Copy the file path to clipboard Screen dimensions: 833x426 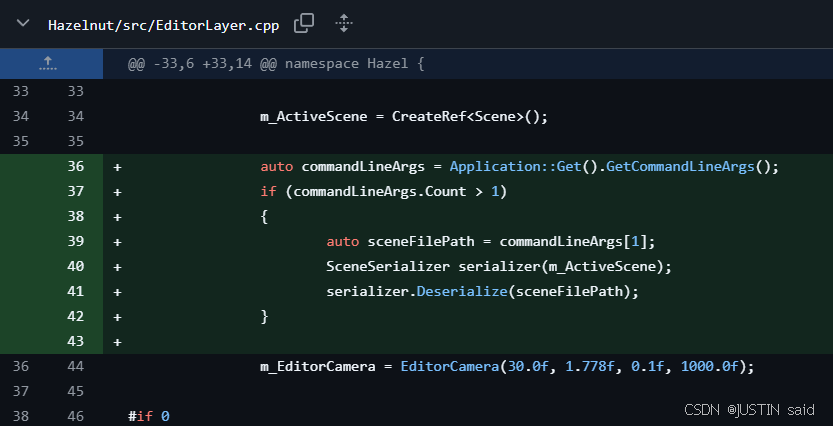(304, 24)
